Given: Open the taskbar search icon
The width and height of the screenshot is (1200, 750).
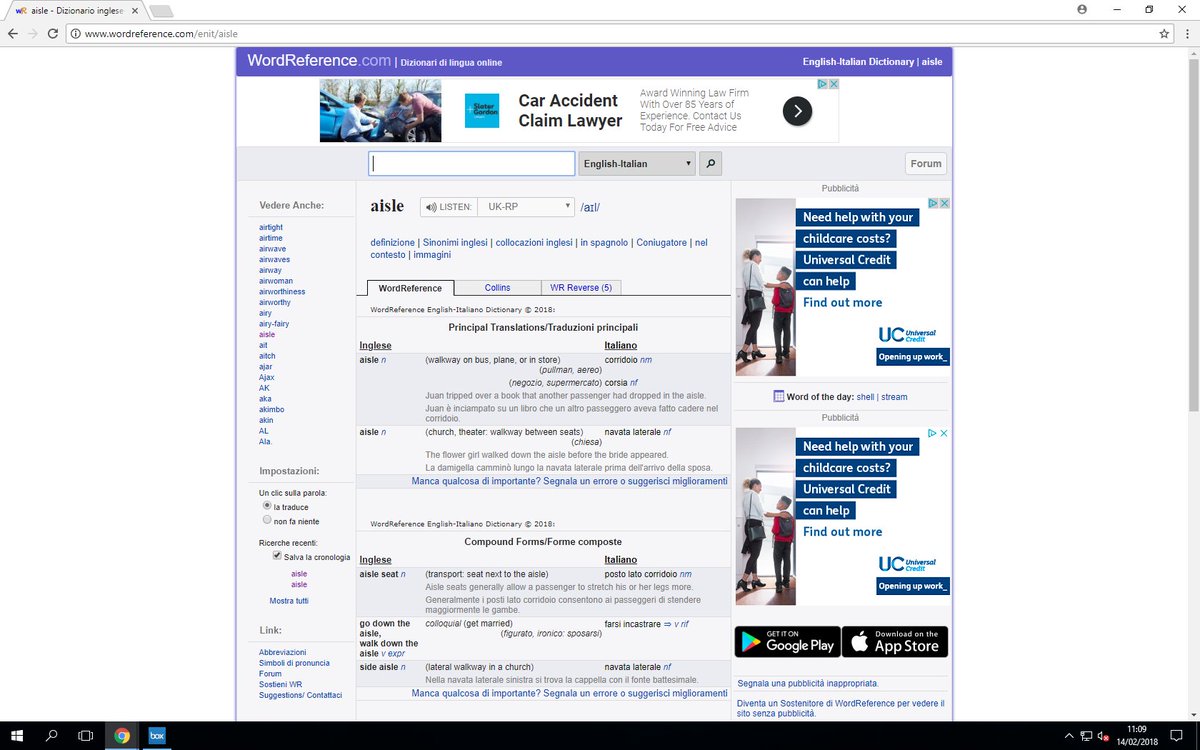Looking at the screenshot, I should point(52,735).
